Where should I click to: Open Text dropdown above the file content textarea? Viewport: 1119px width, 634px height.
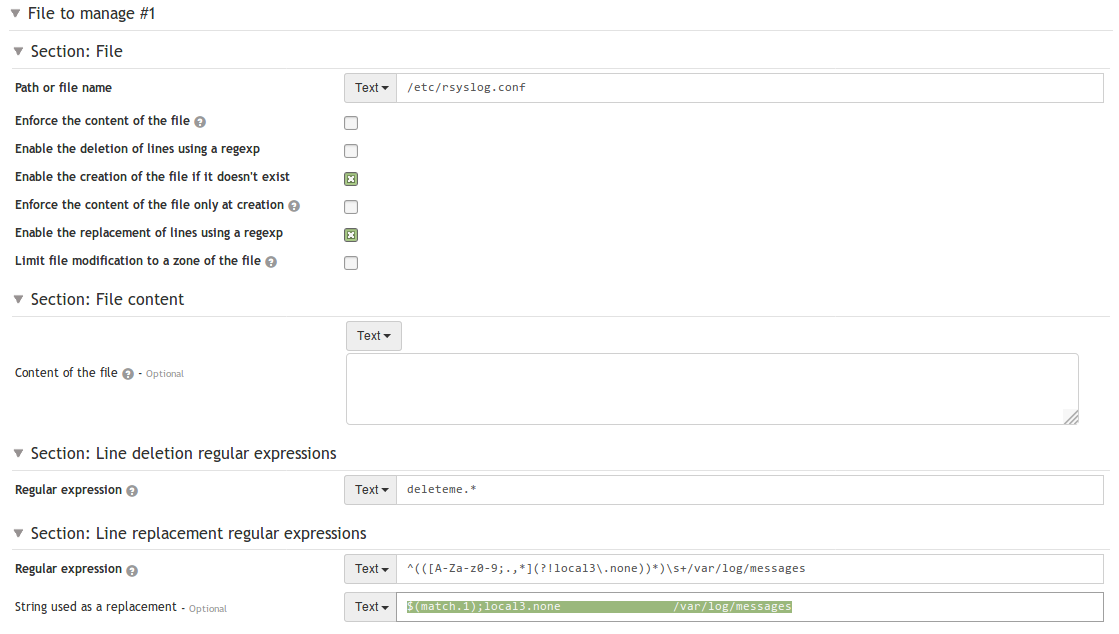point(373,336)
